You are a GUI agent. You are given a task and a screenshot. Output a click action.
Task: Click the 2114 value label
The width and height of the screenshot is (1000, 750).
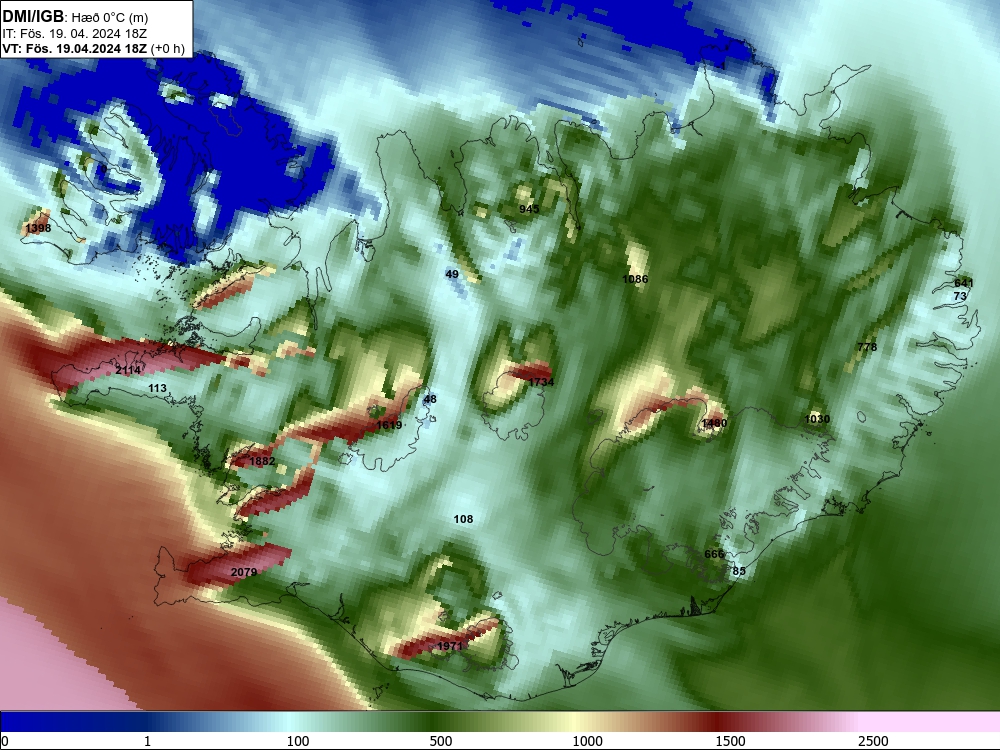[x=128, y=370]
